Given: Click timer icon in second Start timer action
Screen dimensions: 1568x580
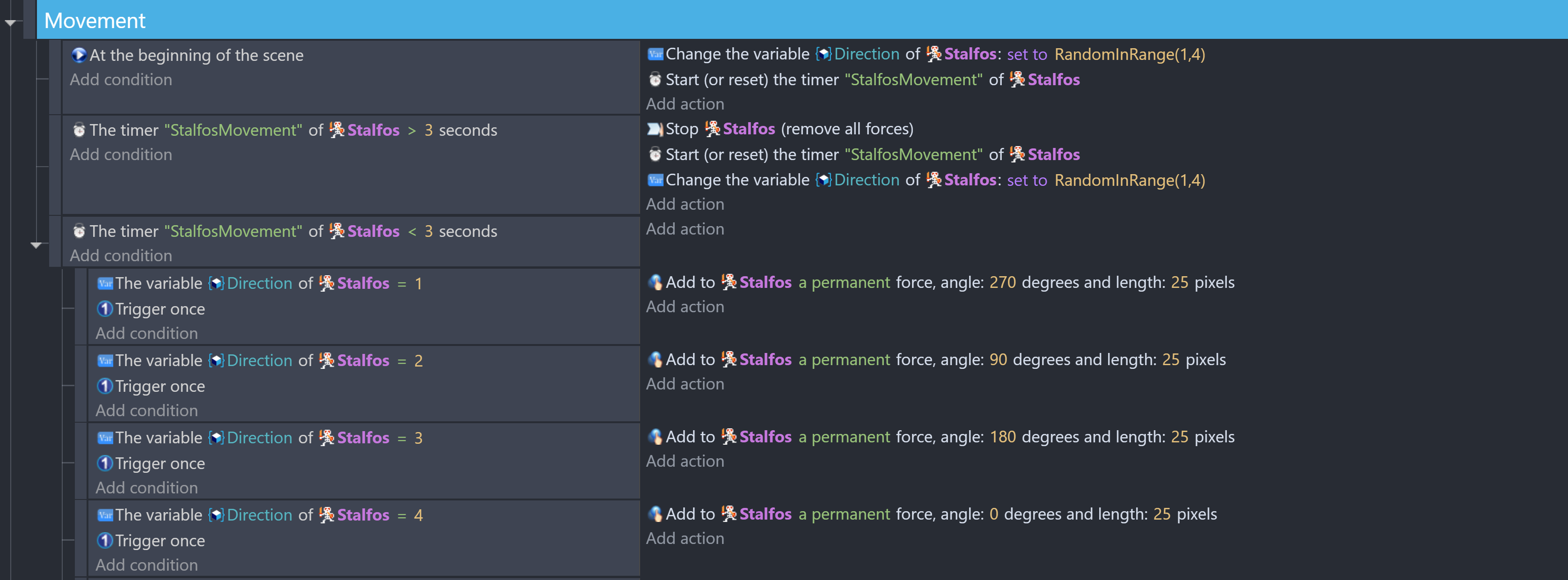Looking at the screenshot, I should click(x=655, y=154).
